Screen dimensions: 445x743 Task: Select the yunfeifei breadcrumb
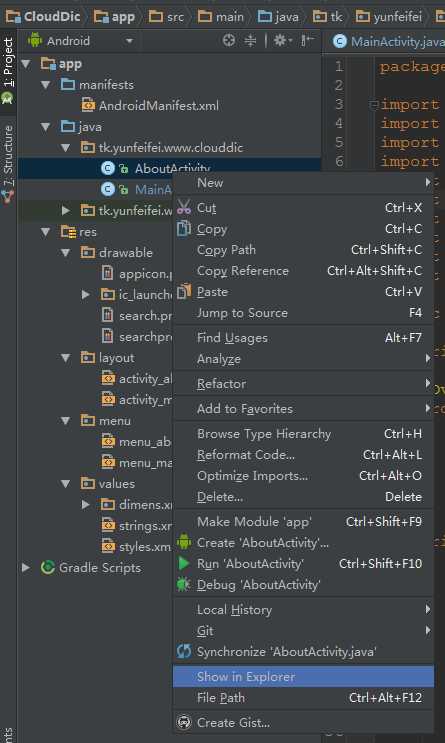point(389,17)
